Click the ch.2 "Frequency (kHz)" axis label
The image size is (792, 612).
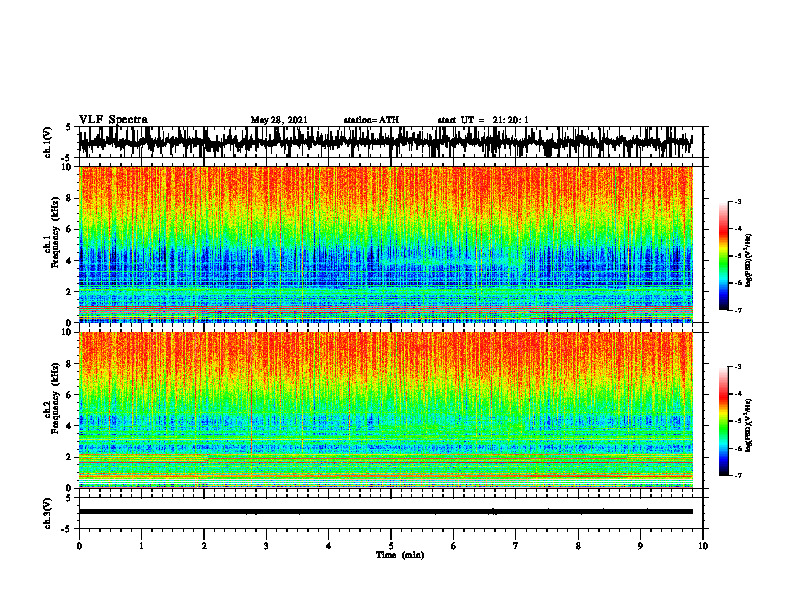tap(56, 397)
